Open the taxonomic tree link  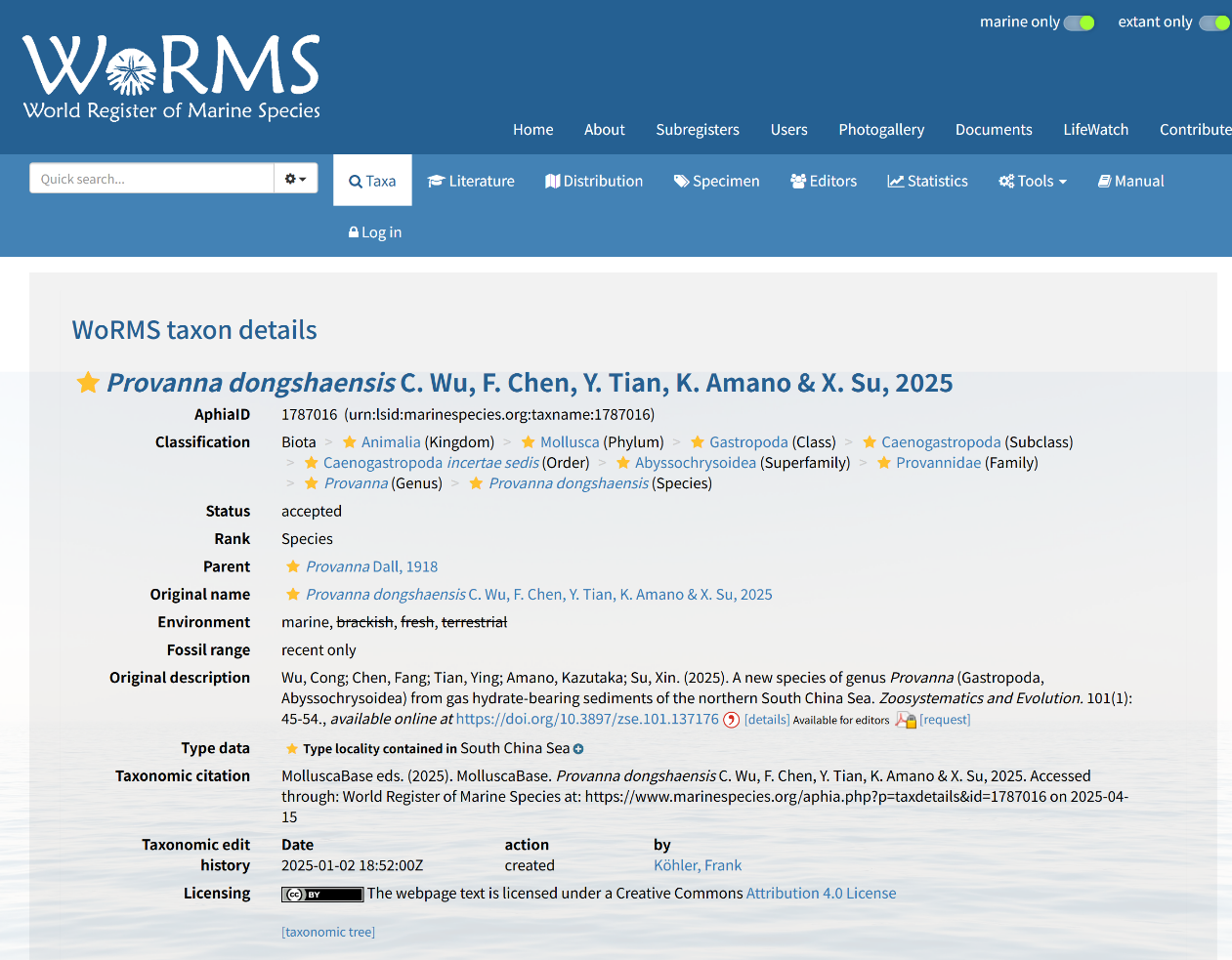[x=328, y=932]
